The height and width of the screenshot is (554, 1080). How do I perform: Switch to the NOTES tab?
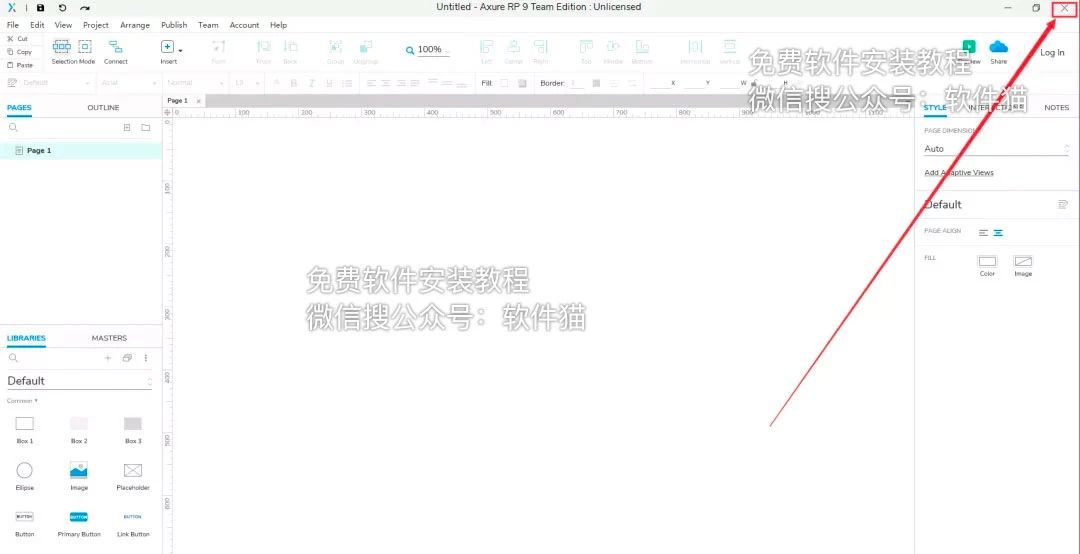pyautogui.click(x=1057, y=107)
